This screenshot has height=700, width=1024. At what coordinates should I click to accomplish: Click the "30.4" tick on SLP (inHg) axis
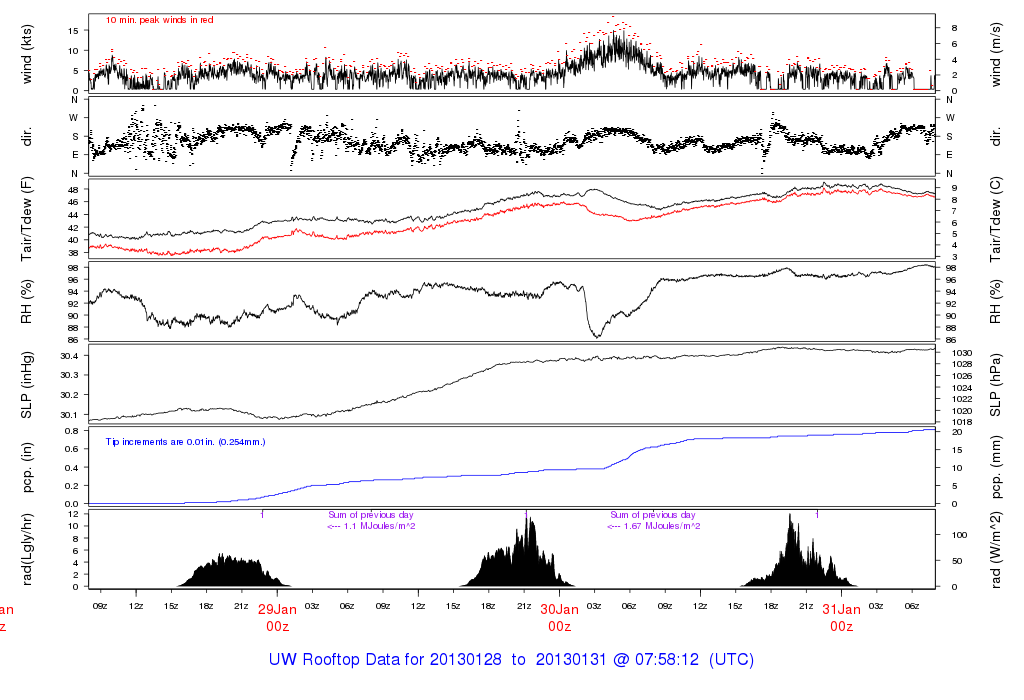(69, 356)
